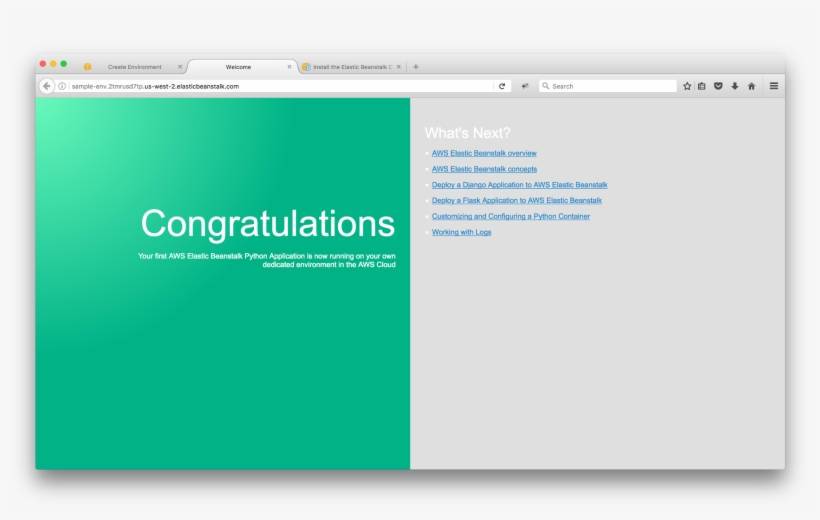Reload the page with the refresh icon
Screen dimensions: 820x520
[x=502, y=86]
